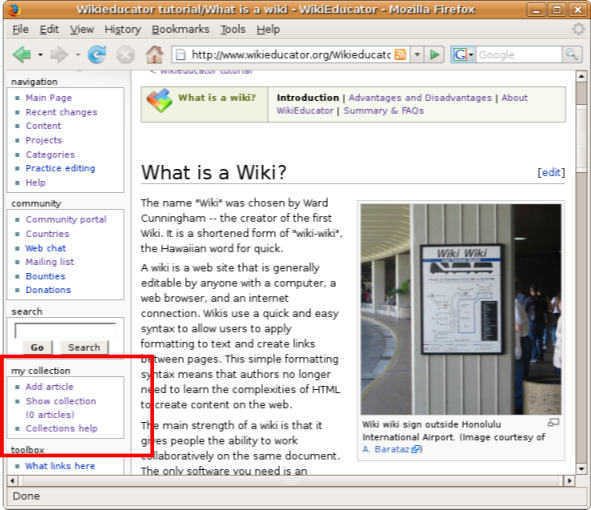Open Web chat link
The height and width of the screenshot is (510, 591).
(46, 248)
